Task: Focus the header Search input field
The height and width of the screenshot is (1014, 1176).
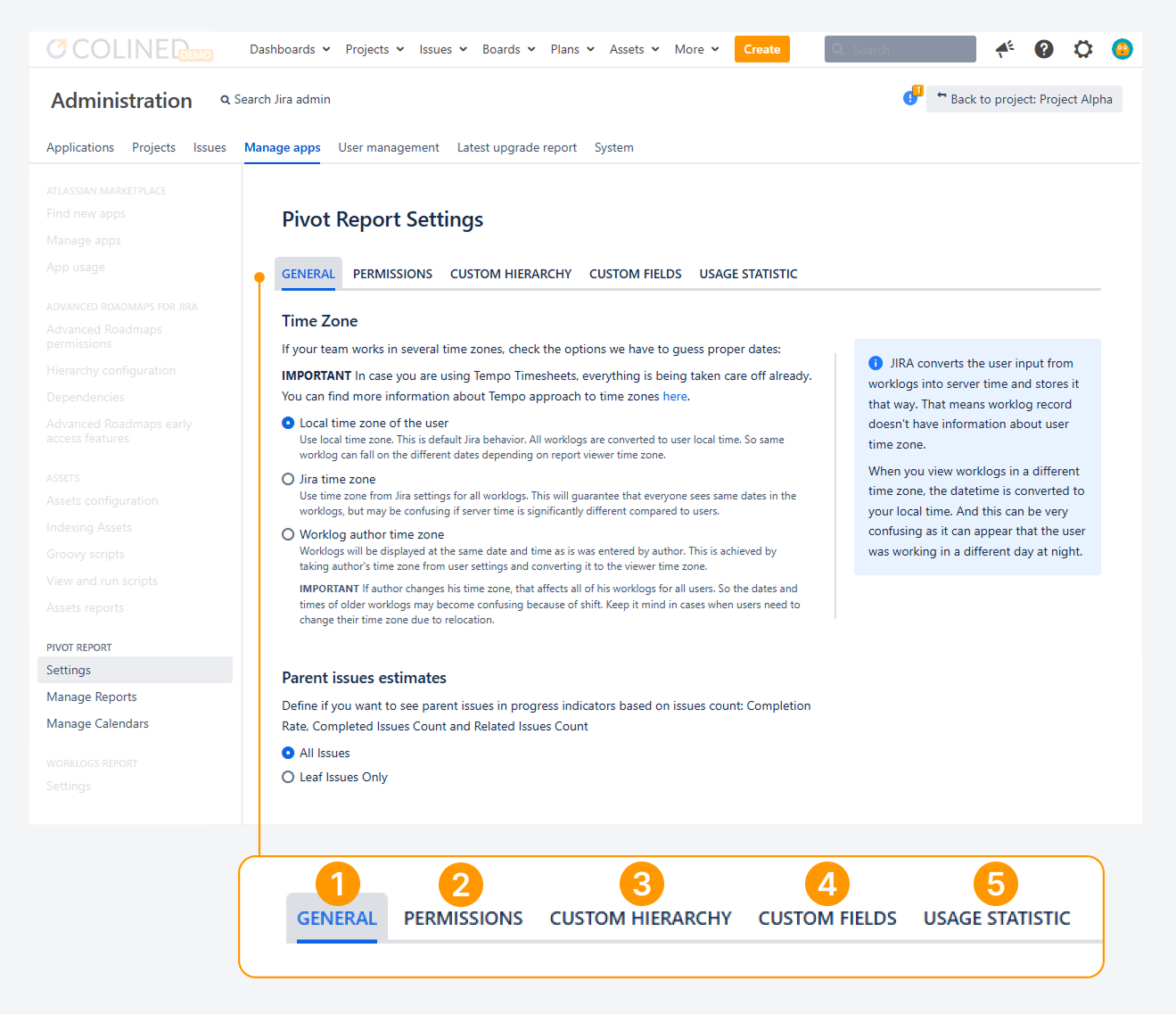Action: coord(901,49)
